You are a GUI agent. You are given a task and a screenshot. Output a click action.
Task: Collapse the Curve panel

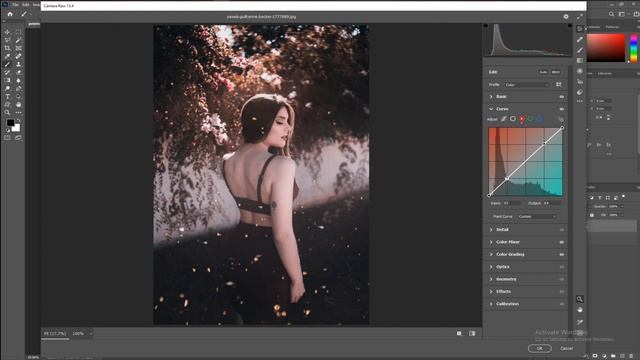[491, 109]
